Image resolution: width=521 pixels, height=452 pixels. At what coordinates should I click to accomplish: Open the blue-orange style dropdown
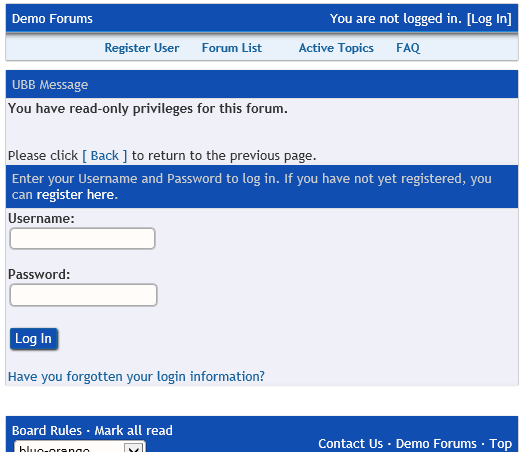(80, 447)
